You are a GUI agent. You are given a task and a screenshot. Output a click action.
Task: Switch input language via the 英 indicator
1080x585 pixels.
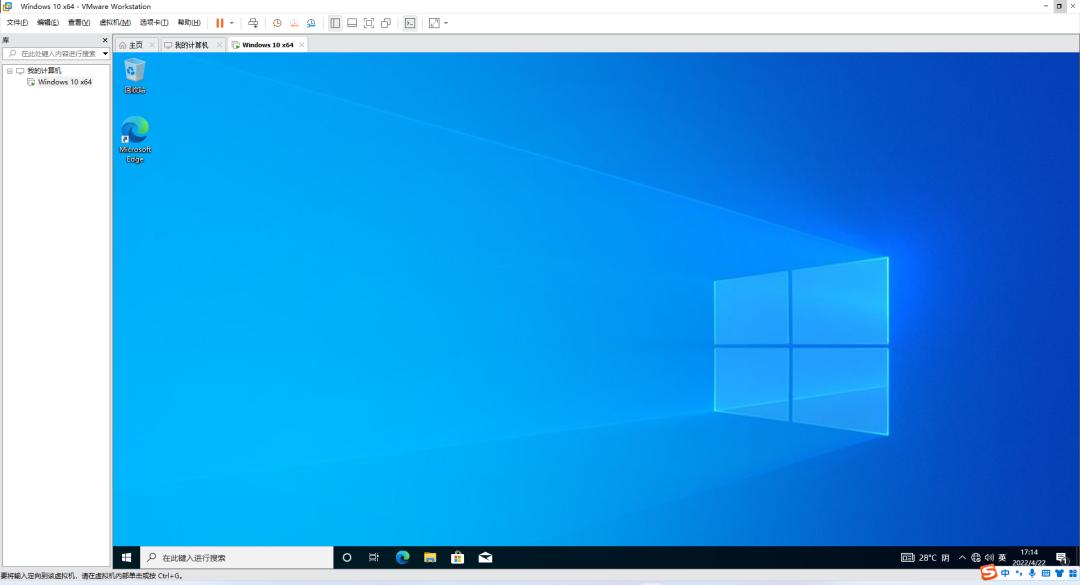(1003, 557)
